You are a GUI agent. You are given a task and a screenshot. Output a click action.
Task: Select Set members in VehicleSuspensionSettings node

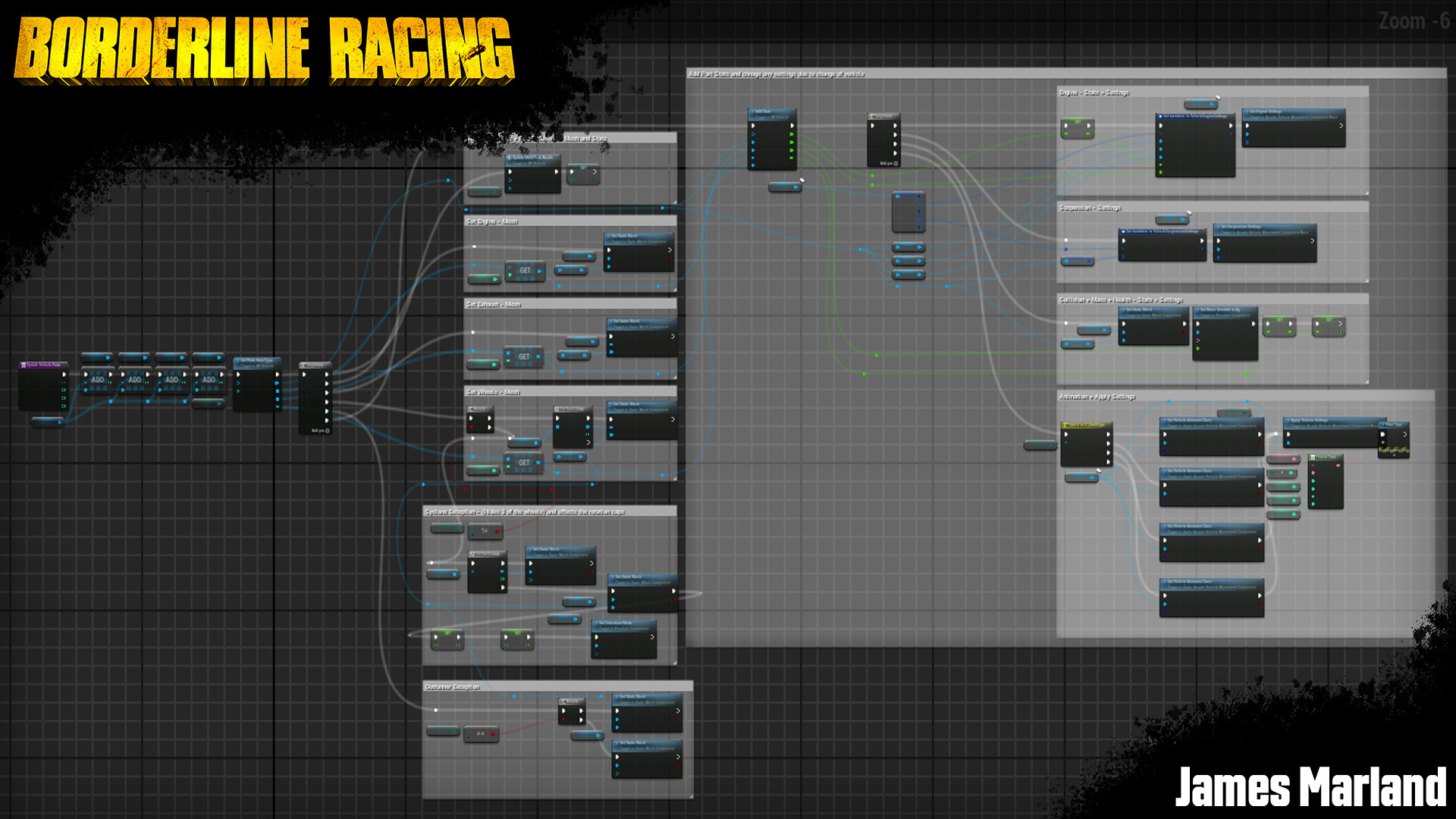(x=1163, y=244)
